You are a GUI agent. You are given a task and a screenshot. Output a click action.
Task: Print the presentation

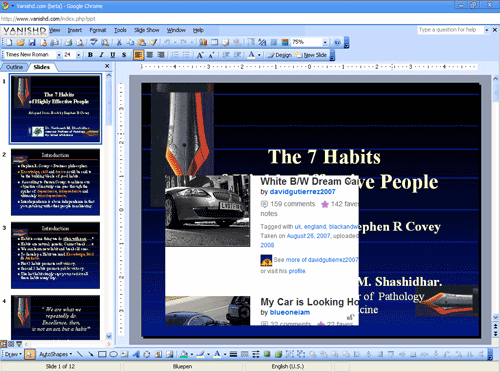coord(68,42)
